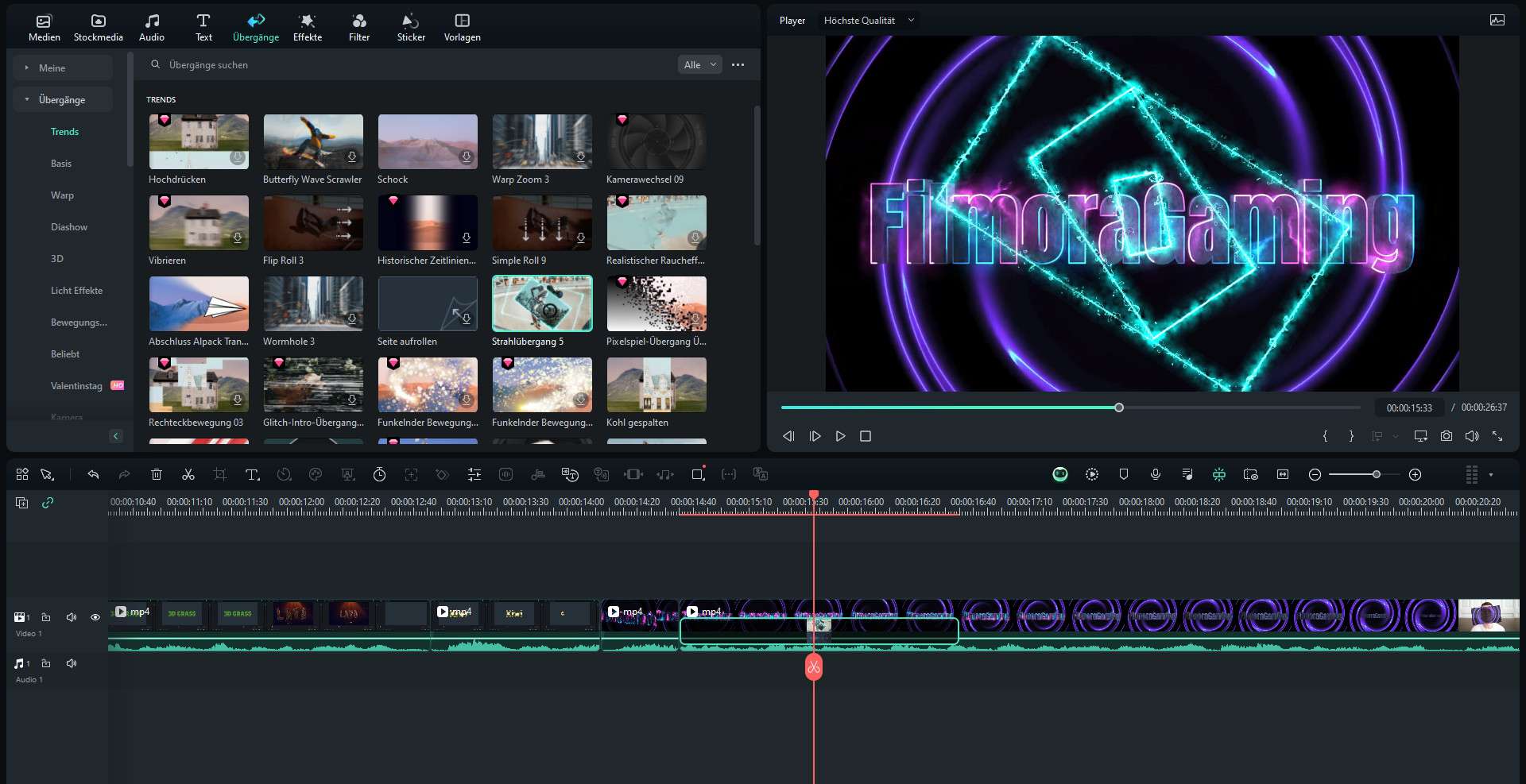
Task: Click the mark in bracket icon
Action: 1325,436
